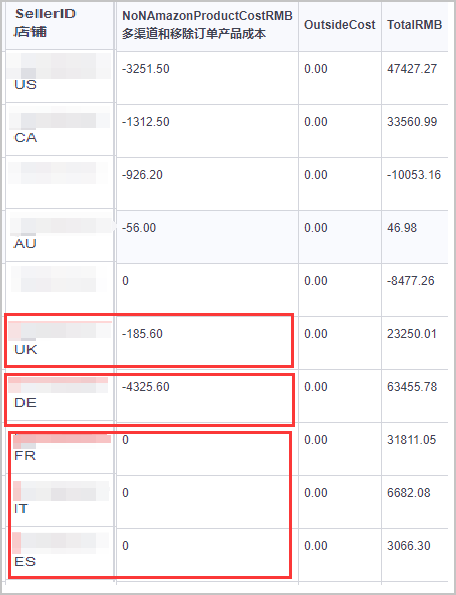Click the -1312.50 cost value
This screenshot has height=595, width=456.
pyautogui.click(x=146, y=122)
